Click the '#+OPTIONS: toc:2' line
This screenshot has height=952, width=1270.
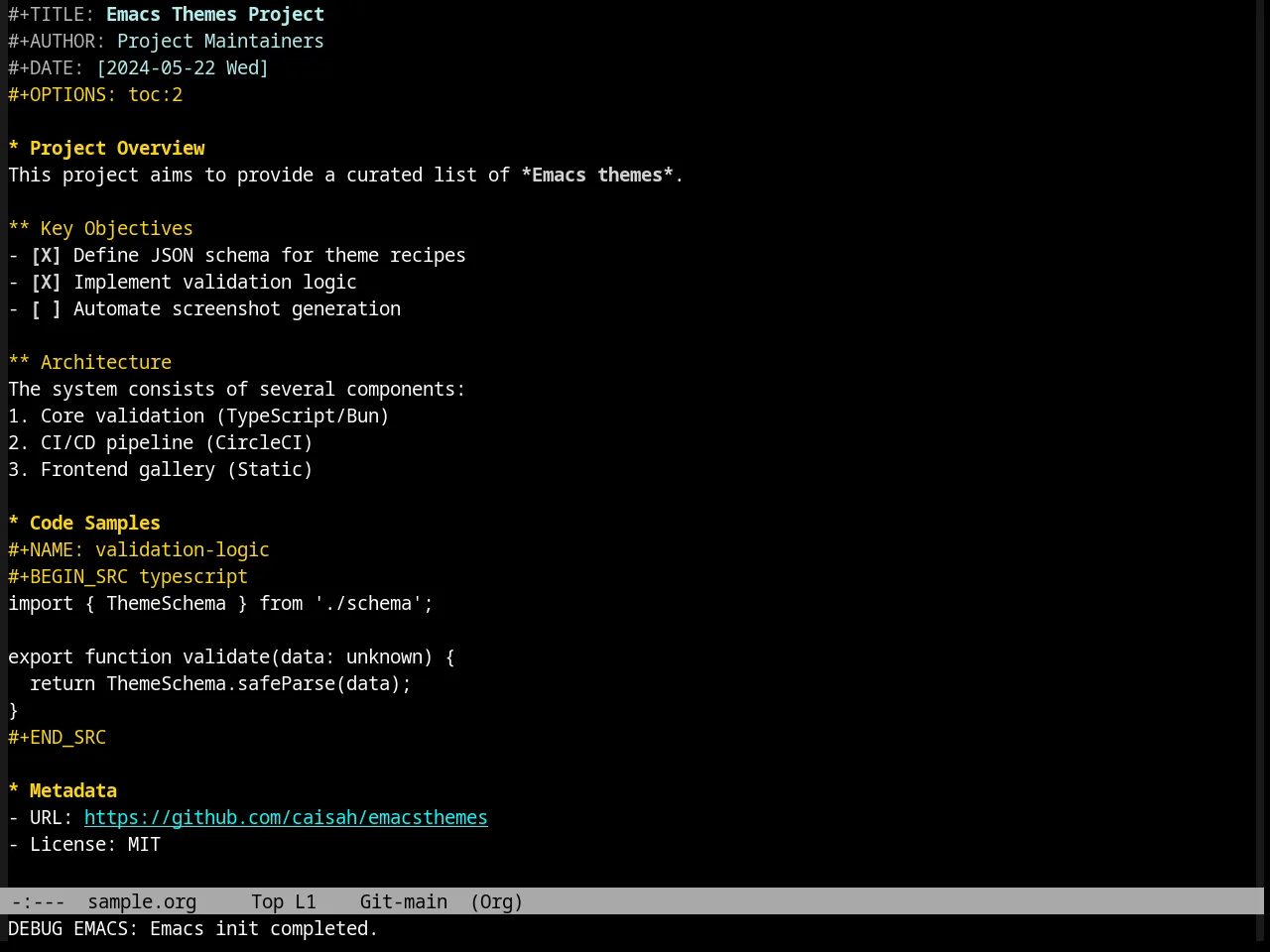95,95
